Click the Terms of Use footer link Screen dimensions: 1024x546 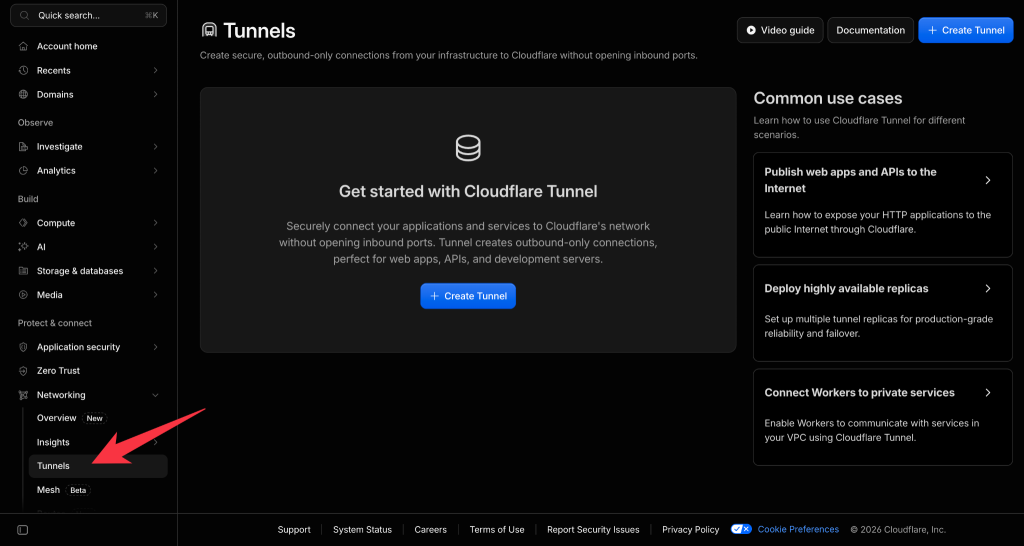coord(497,530)
